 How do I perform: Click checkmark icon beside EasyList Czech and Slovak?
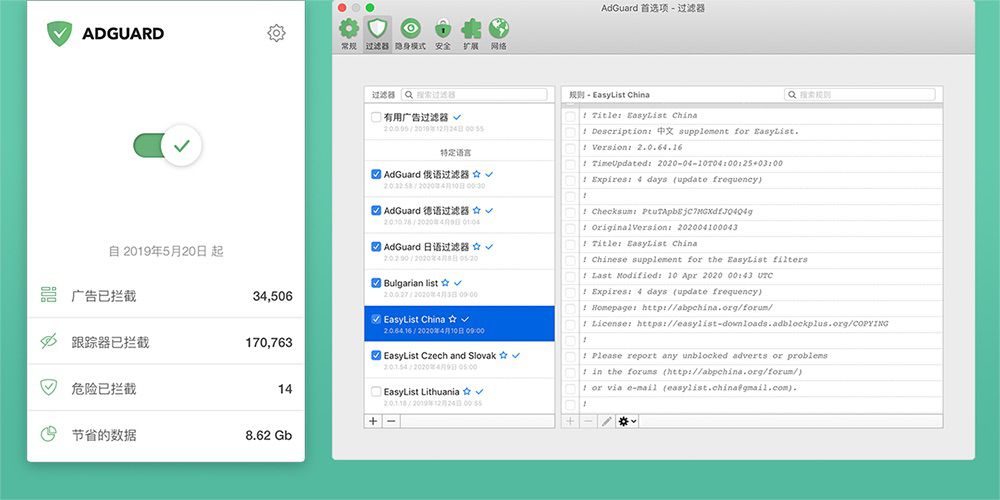pos(516,355)
